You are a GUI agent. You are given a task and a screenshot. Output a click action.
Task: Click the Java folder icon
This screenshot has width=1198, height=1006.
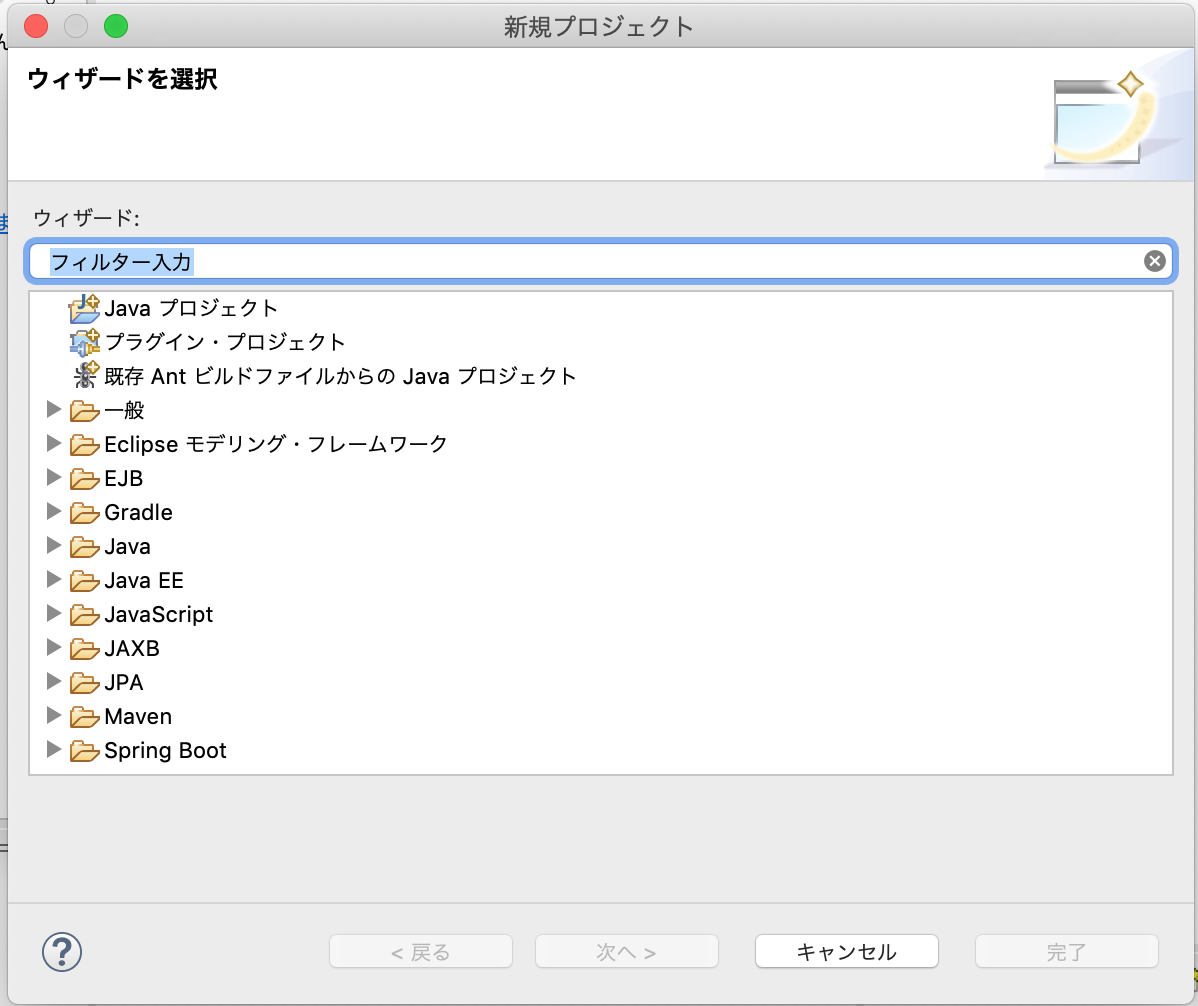(x=84, y=547)
